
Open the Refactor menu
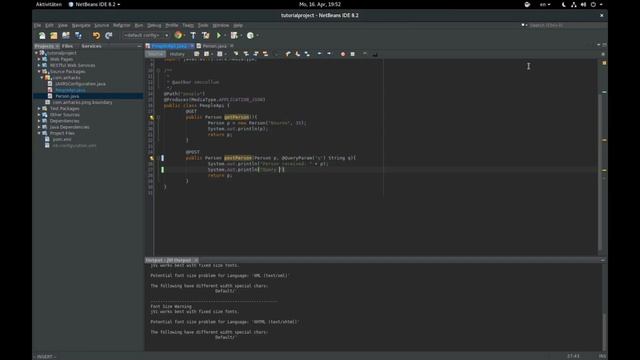click(x=122, y=25)
